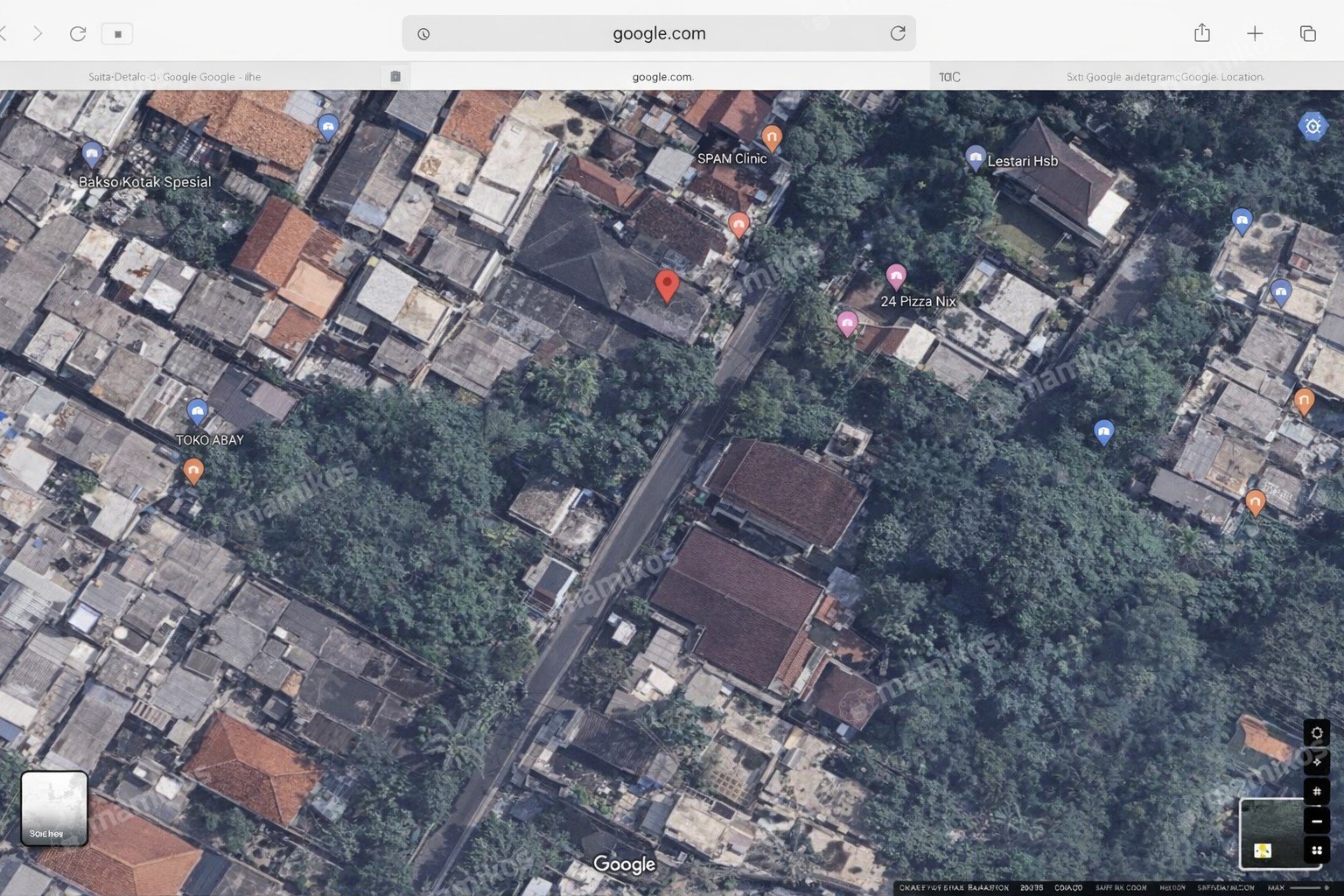Open the SPAN Clinic place label
The width and height of the screenshot is (1344, 896).
pyautogui.click(x=731, y=158)
